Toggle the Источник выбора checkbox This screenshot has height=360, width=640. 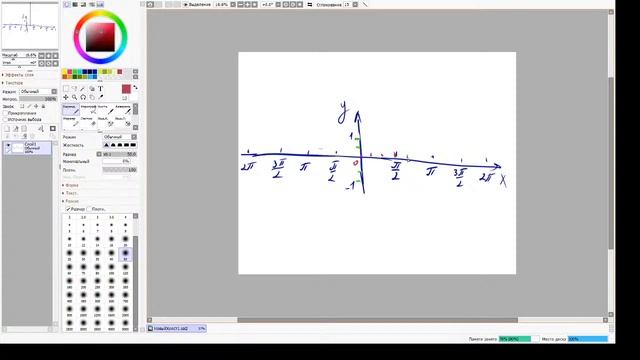pos(5,120)
